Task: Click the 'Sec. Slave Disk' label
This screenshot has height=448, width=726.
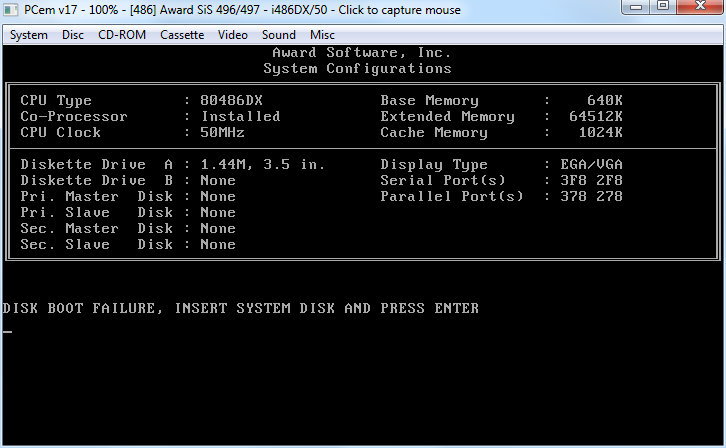Action: (x=96, y=244)
